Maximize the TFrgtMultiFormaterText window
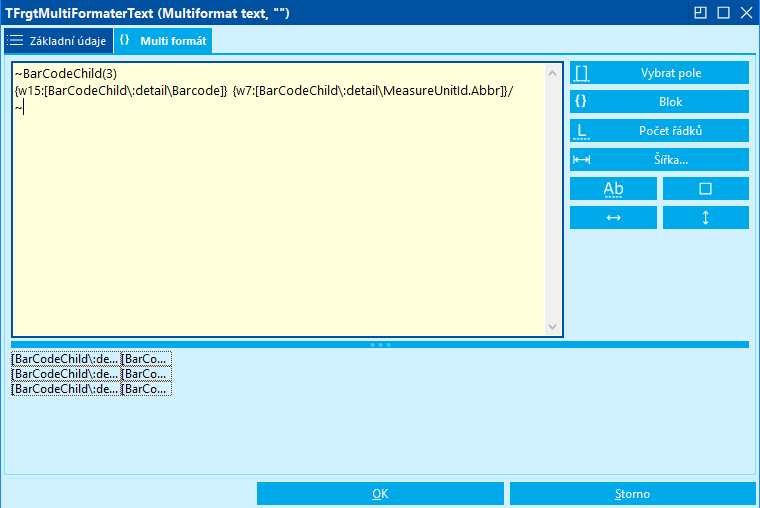Image resolution: width=760 pixels, height=508 pixels. point(724,13)
